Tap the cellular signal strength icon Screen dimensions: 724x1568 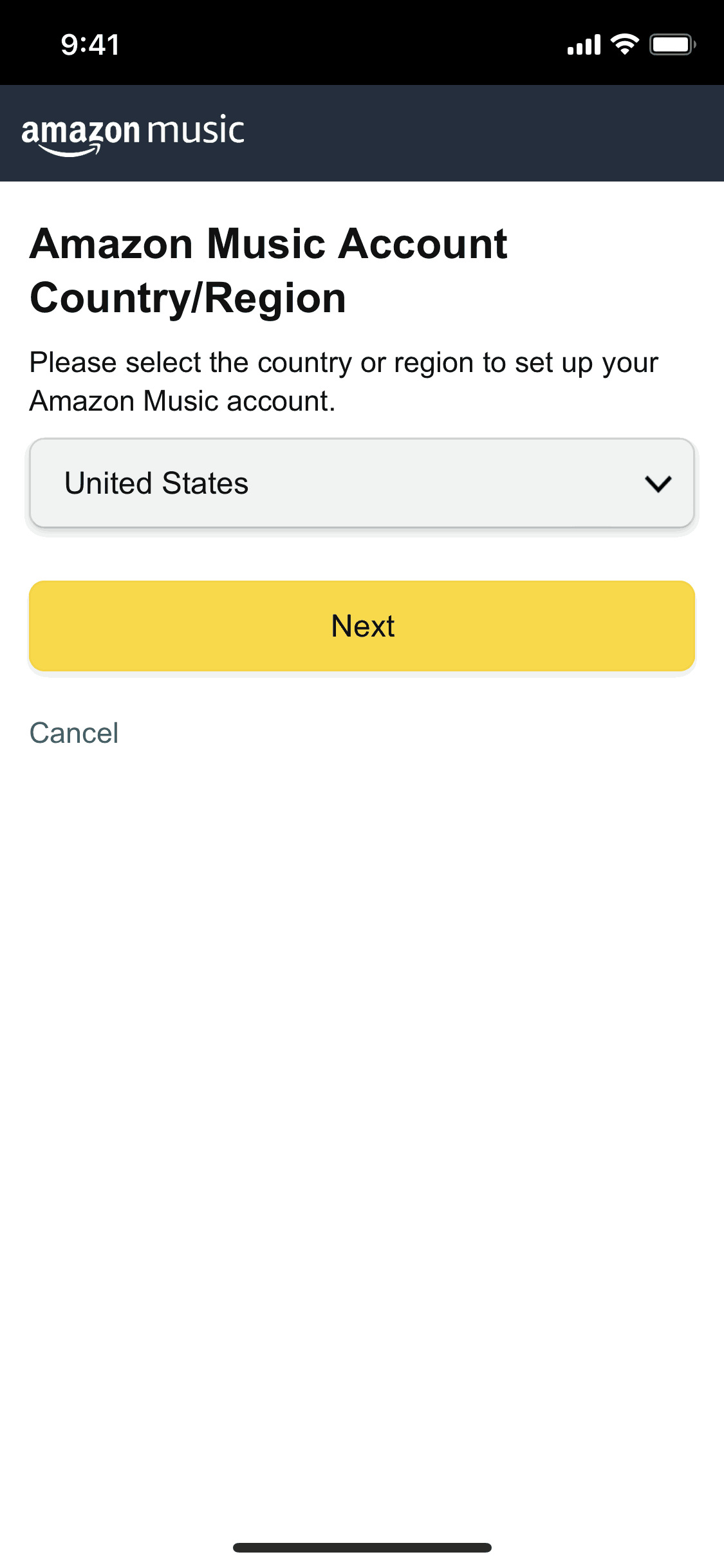pyautogui.click(x=584, y=45)
